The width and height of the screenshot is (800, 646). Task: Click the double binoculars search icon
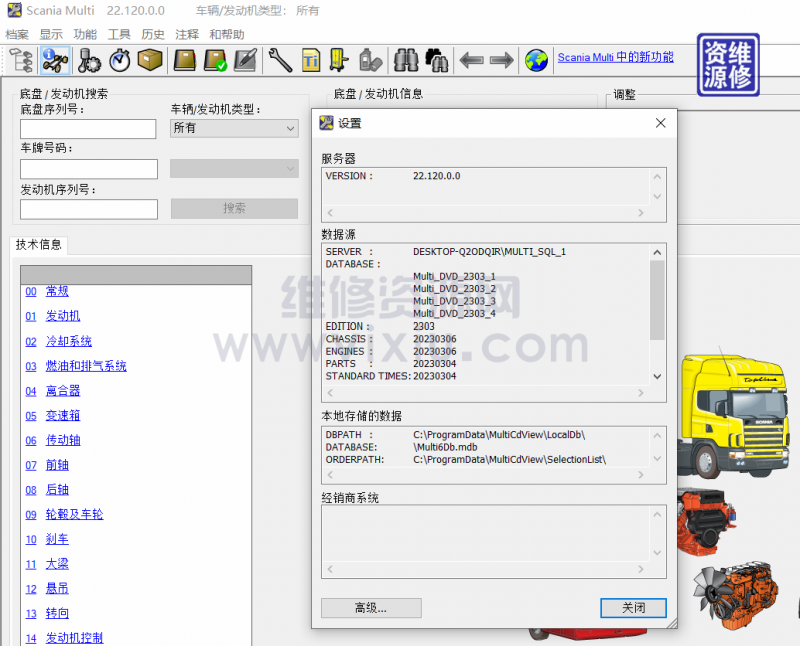(436, 60)
